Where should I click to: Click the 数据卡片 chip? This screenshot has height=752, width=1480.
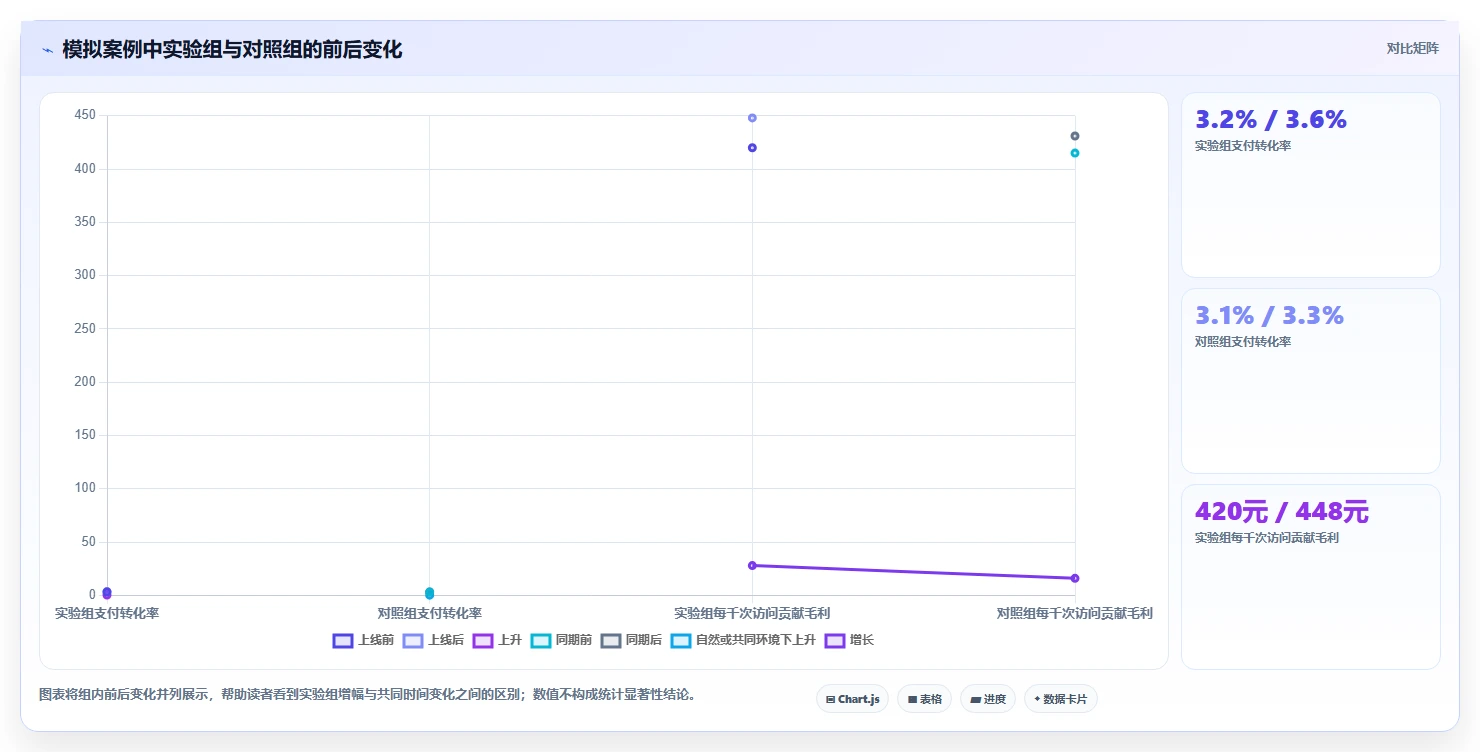1060,699
